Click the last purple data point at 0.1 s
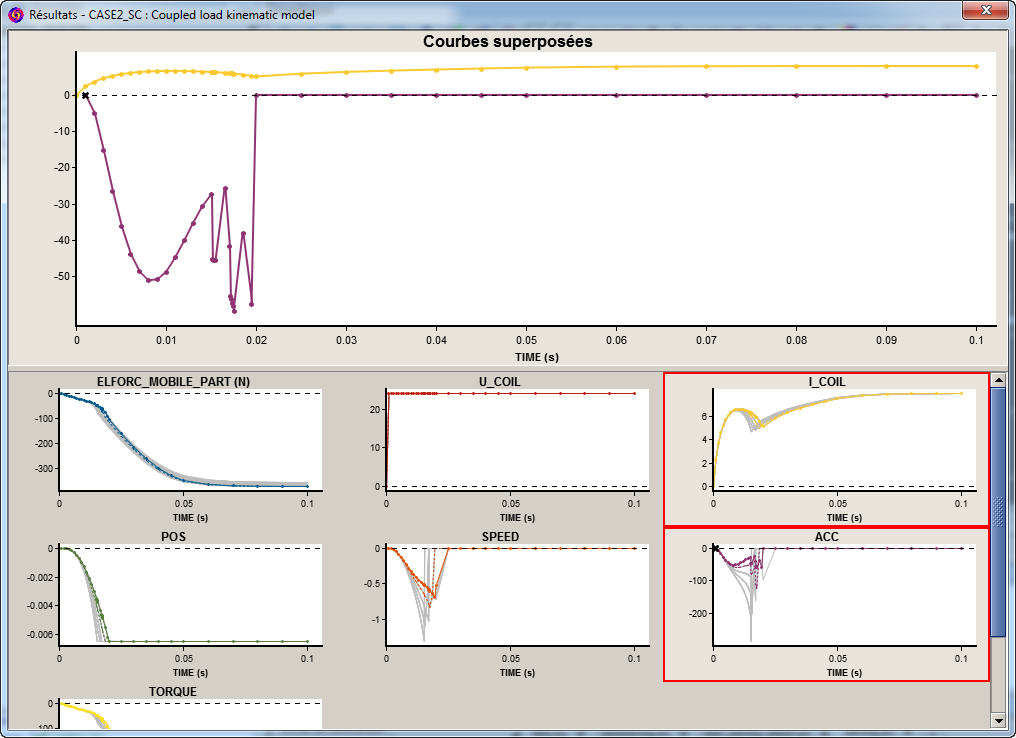 tap(976, 95)
